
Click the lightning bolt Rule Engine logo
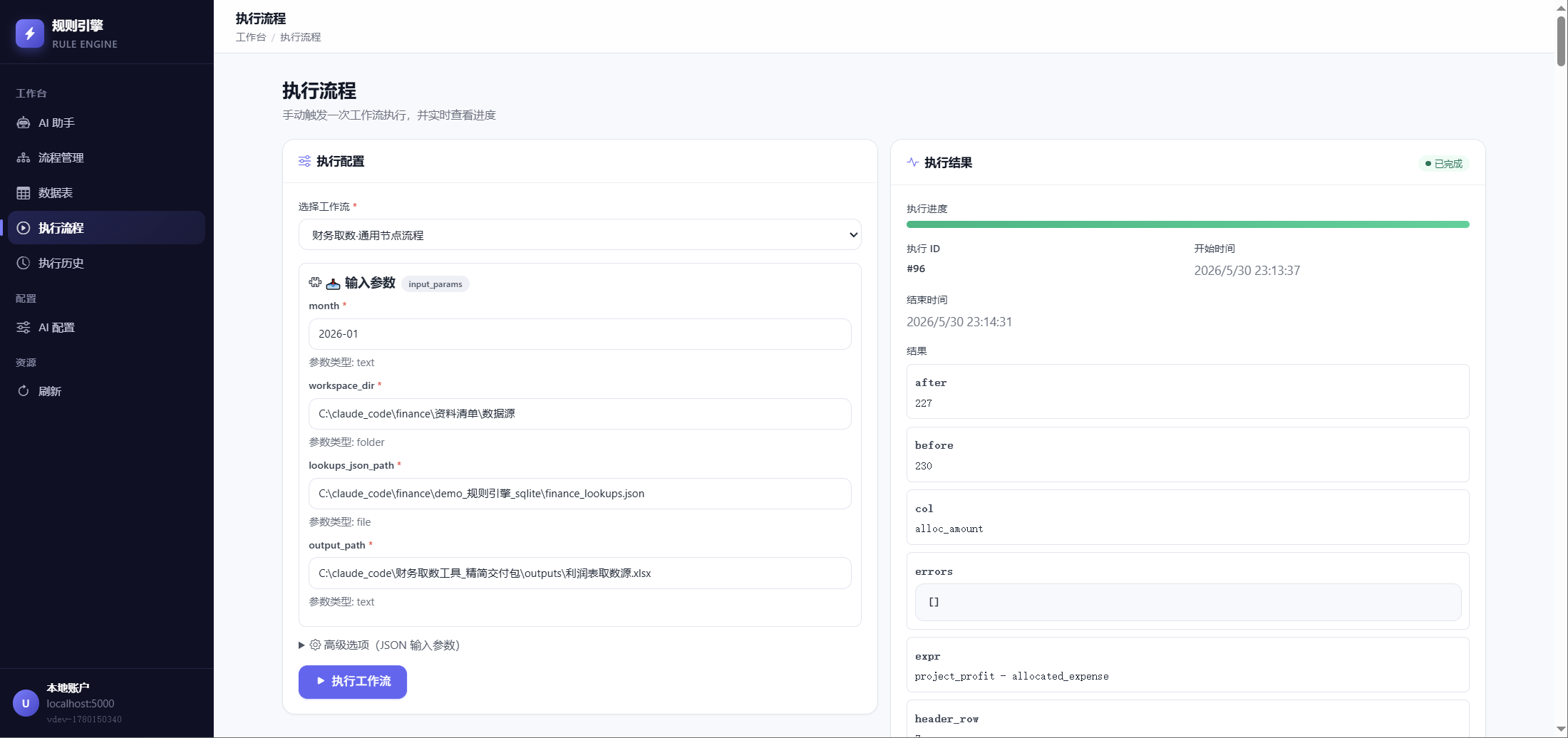[30, 33]
